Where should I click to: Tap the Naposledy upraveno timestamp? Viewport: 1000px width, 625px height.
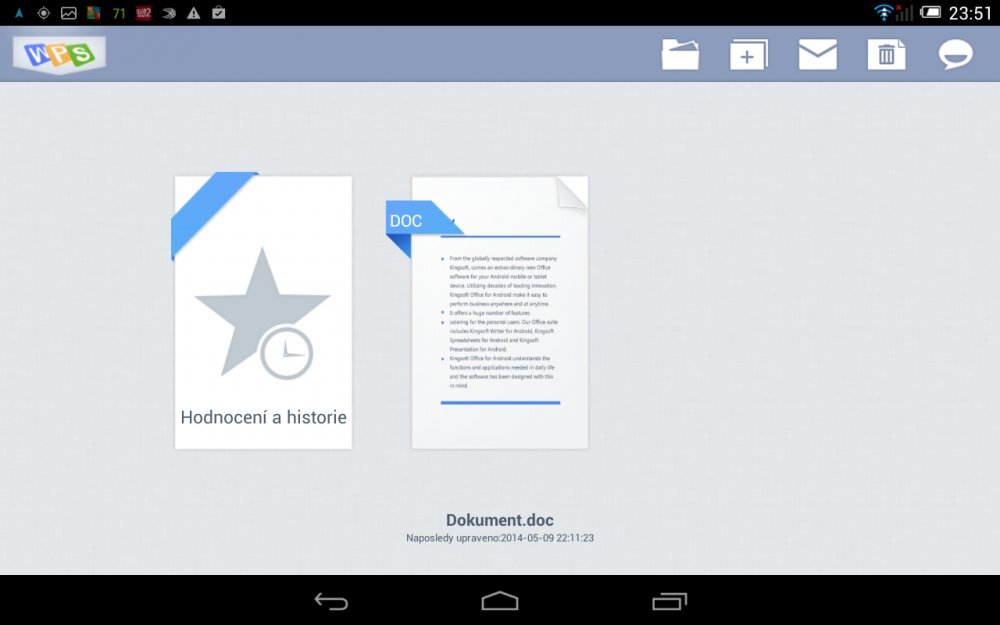[x=500, y=538]
